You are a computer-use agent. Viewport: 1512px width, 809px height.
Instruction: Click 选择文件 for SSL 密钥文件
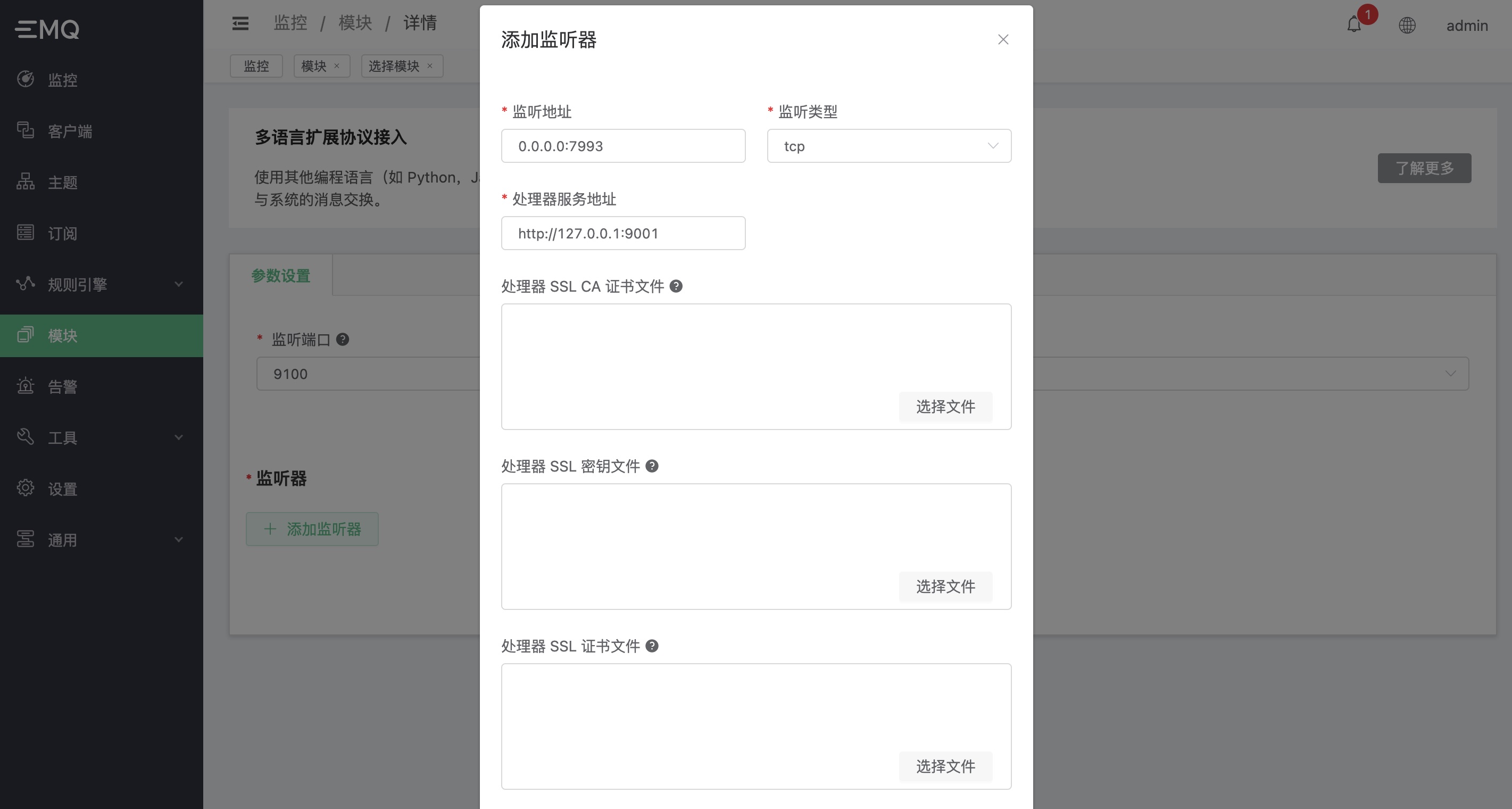point(945,587)
